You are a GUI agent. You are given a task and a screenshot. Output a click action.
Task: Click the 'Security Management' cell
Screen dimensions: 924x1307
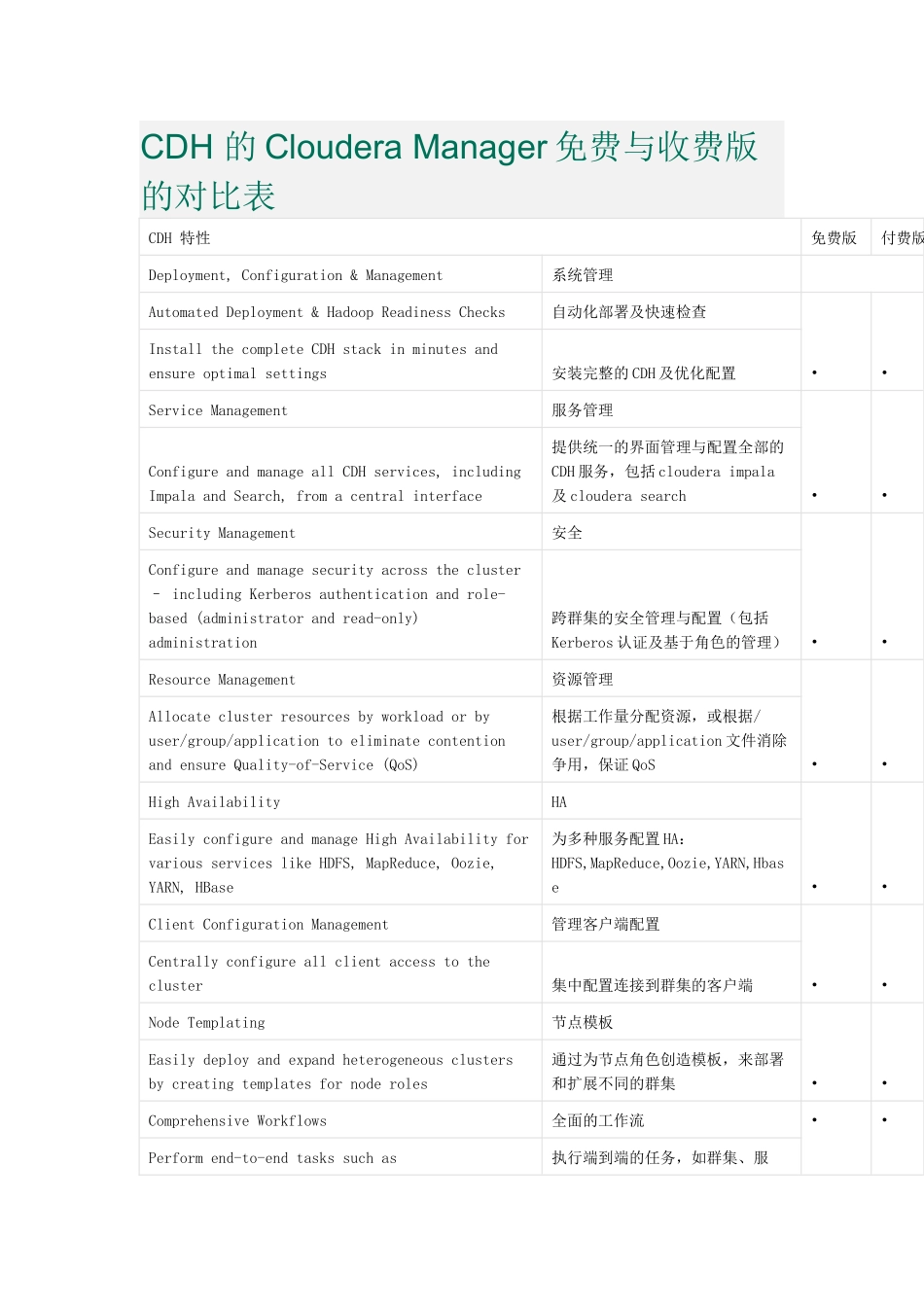point(340,533)
